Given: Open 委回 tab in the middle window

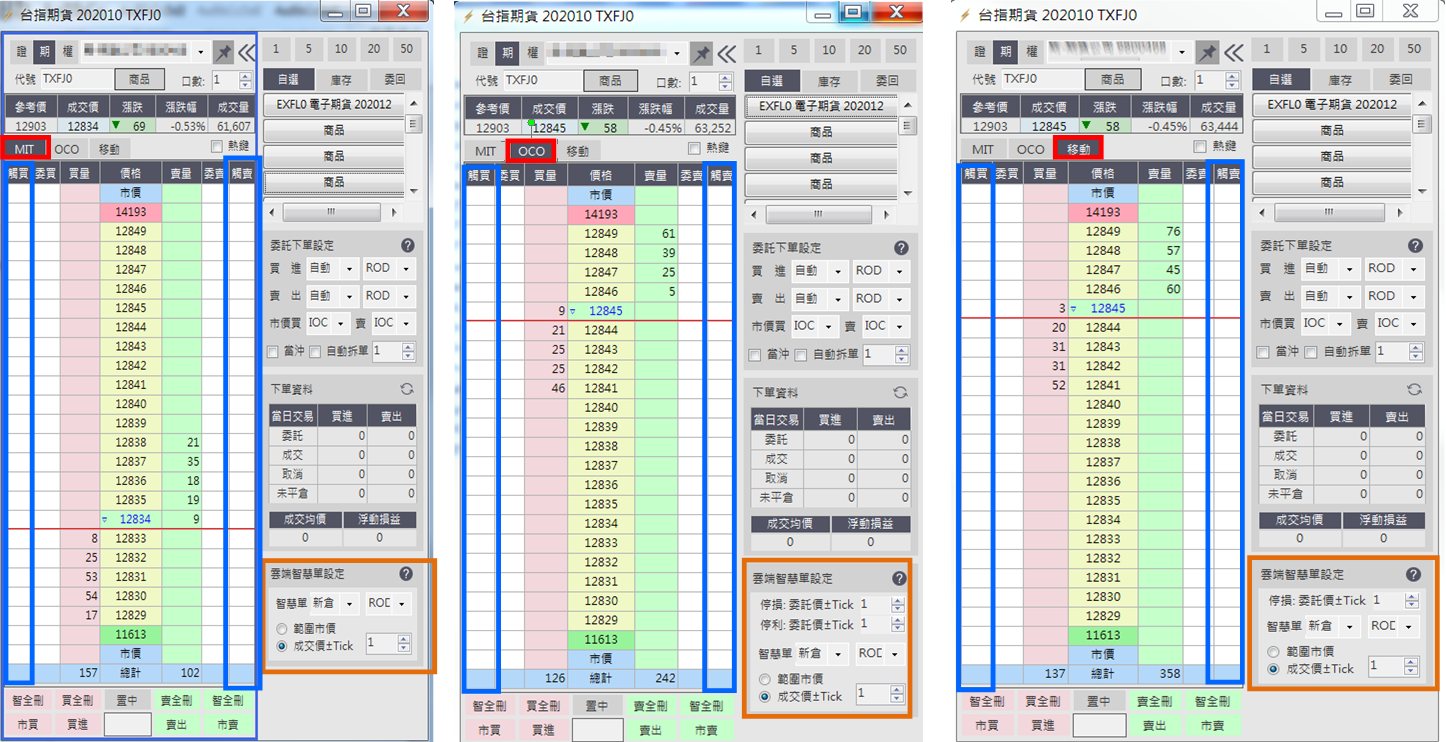Looking at the screenshot, I should tap(887, 80).
